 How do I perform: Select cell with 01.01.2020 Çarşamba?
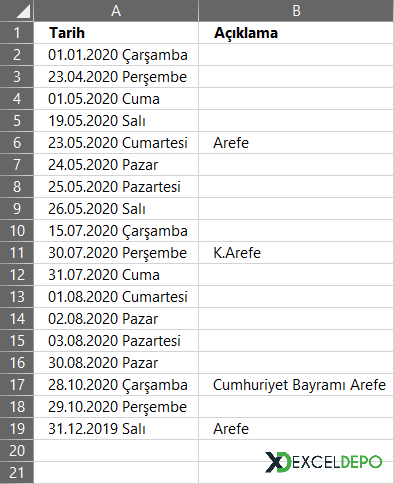(x=116, y=55)
